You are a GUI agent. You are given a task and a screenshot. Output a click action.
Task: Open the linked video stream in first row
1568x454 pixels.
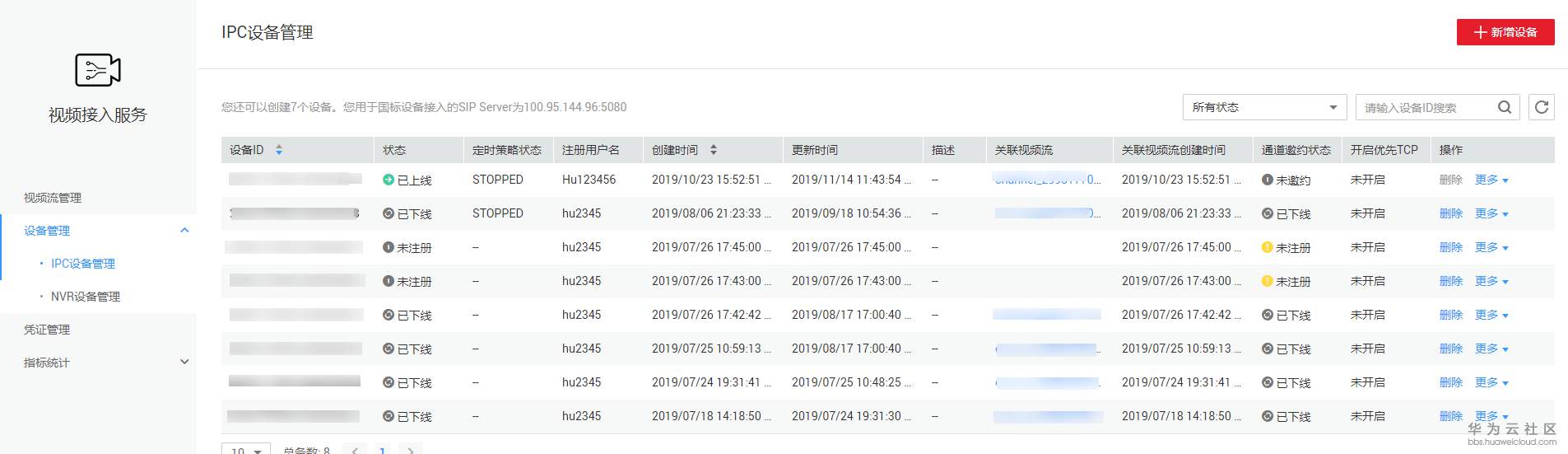click(x=1046, y=180)
